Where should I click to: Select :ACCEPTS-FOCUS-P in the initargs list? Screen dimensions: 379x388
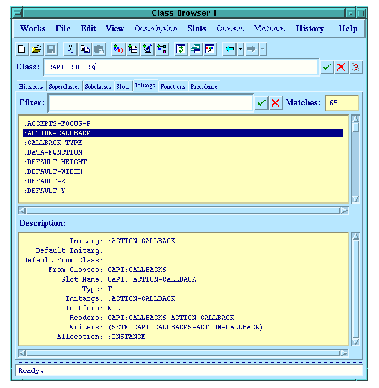[x=183, y=124]
